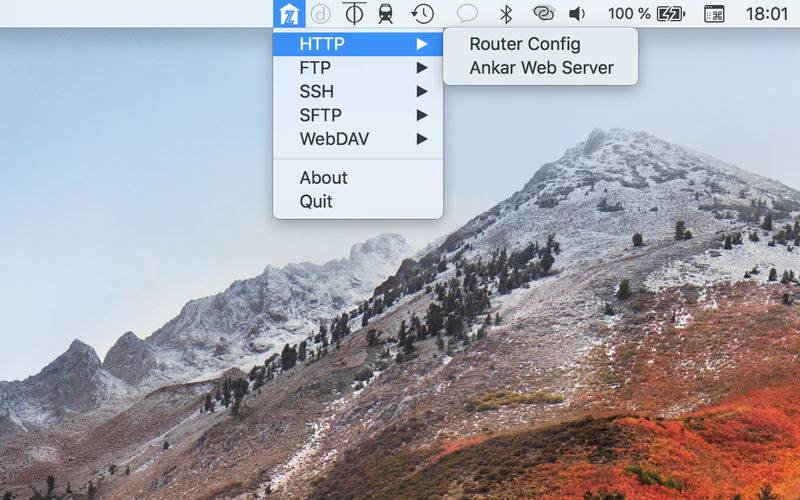Open the command-key window icon
Screen dimensions: 800x500
pos(714,14)
